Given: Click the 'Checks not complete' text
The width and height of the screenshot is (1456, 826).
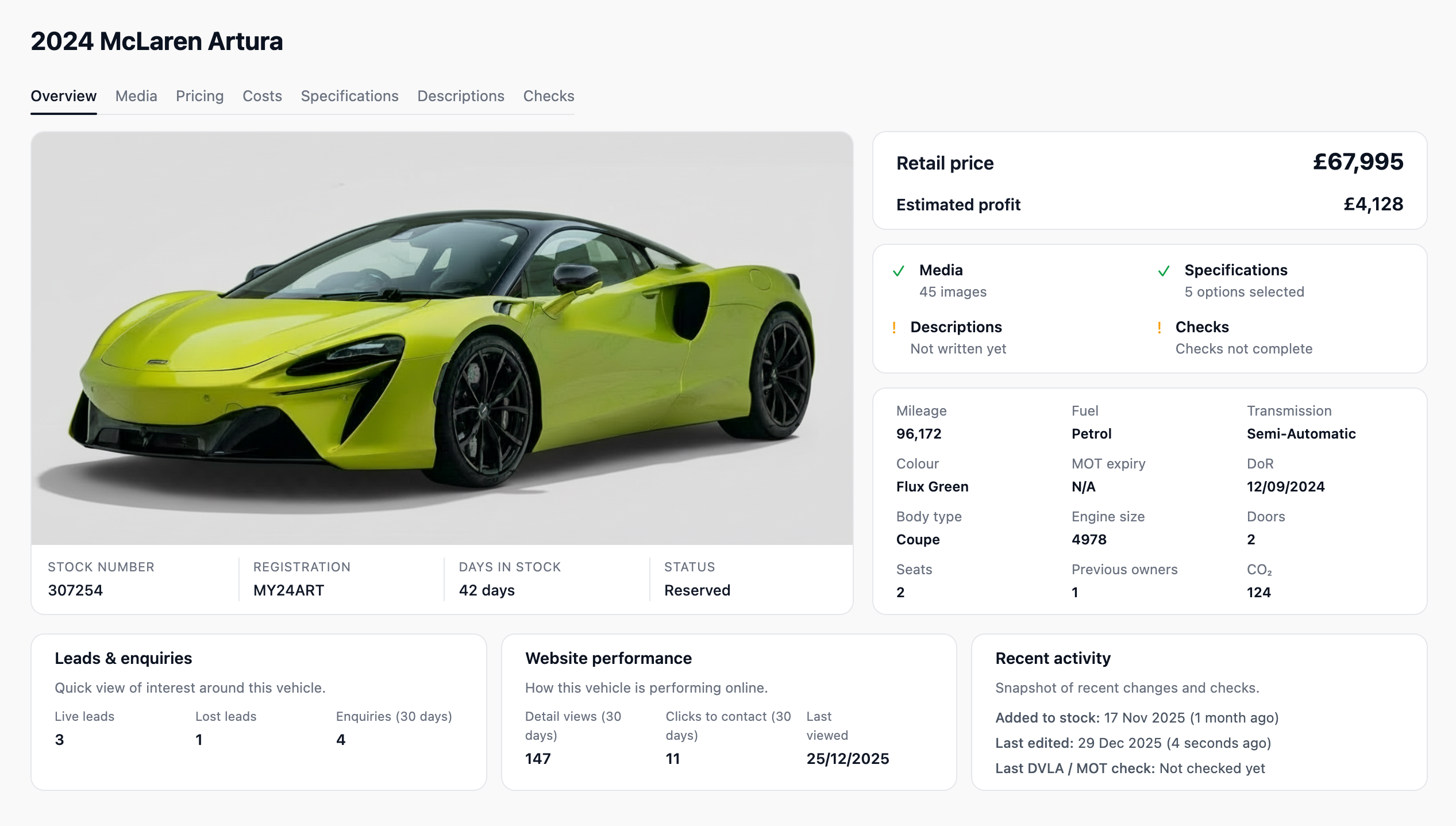Looking at the screenshot, I should pyautogui.click(x=1244, y=348).
